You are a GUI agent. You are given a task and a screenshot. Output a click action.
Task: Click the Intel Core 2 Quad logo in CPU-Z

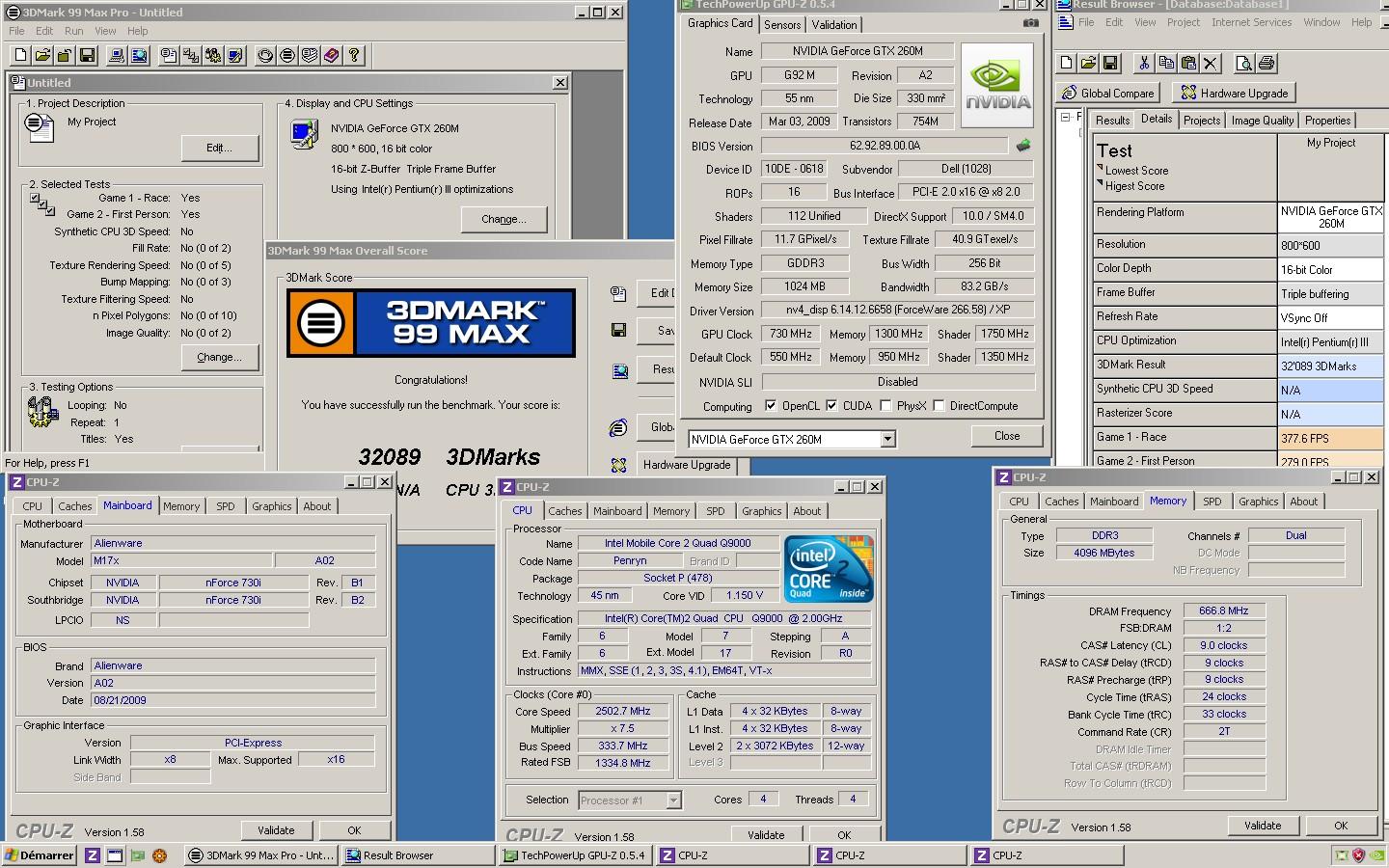(830, 568)
